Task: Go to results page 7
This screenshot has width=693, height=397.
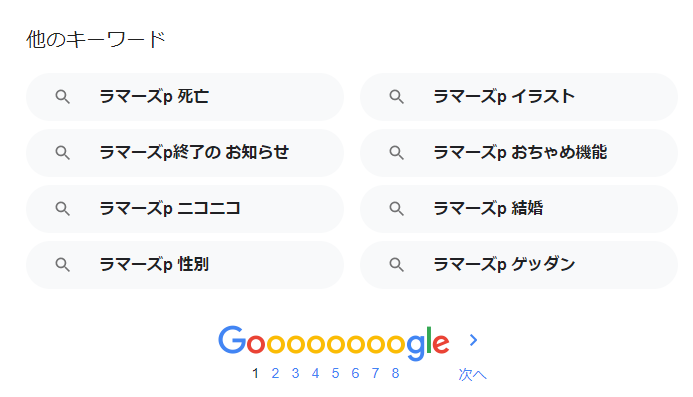Action: click(375, 374)
